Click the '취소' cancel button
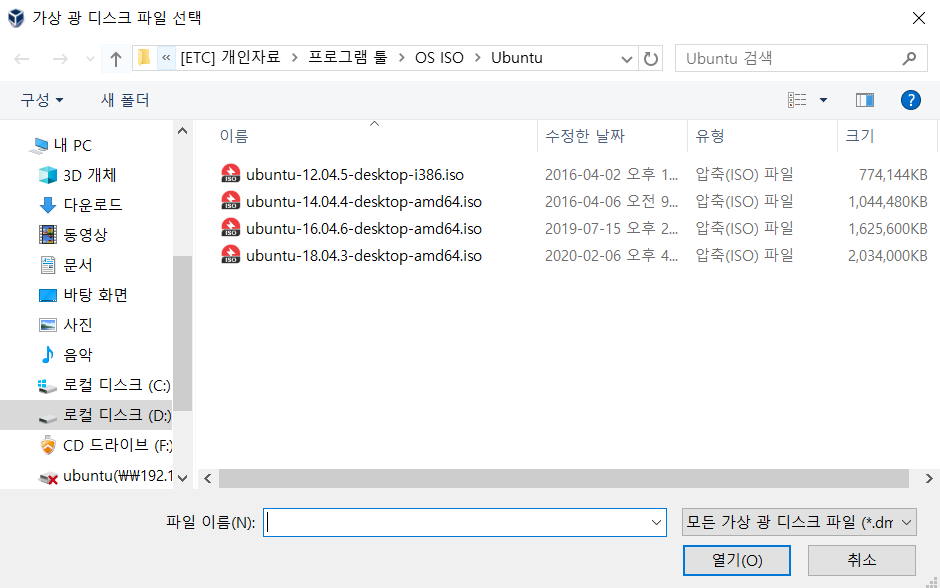Screen dimensions: 940x588 (861, 560)
